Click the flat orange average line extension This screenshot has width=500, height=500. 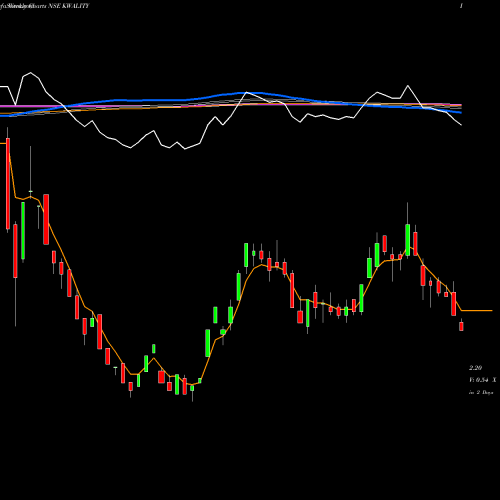click(x=477, y=311)
